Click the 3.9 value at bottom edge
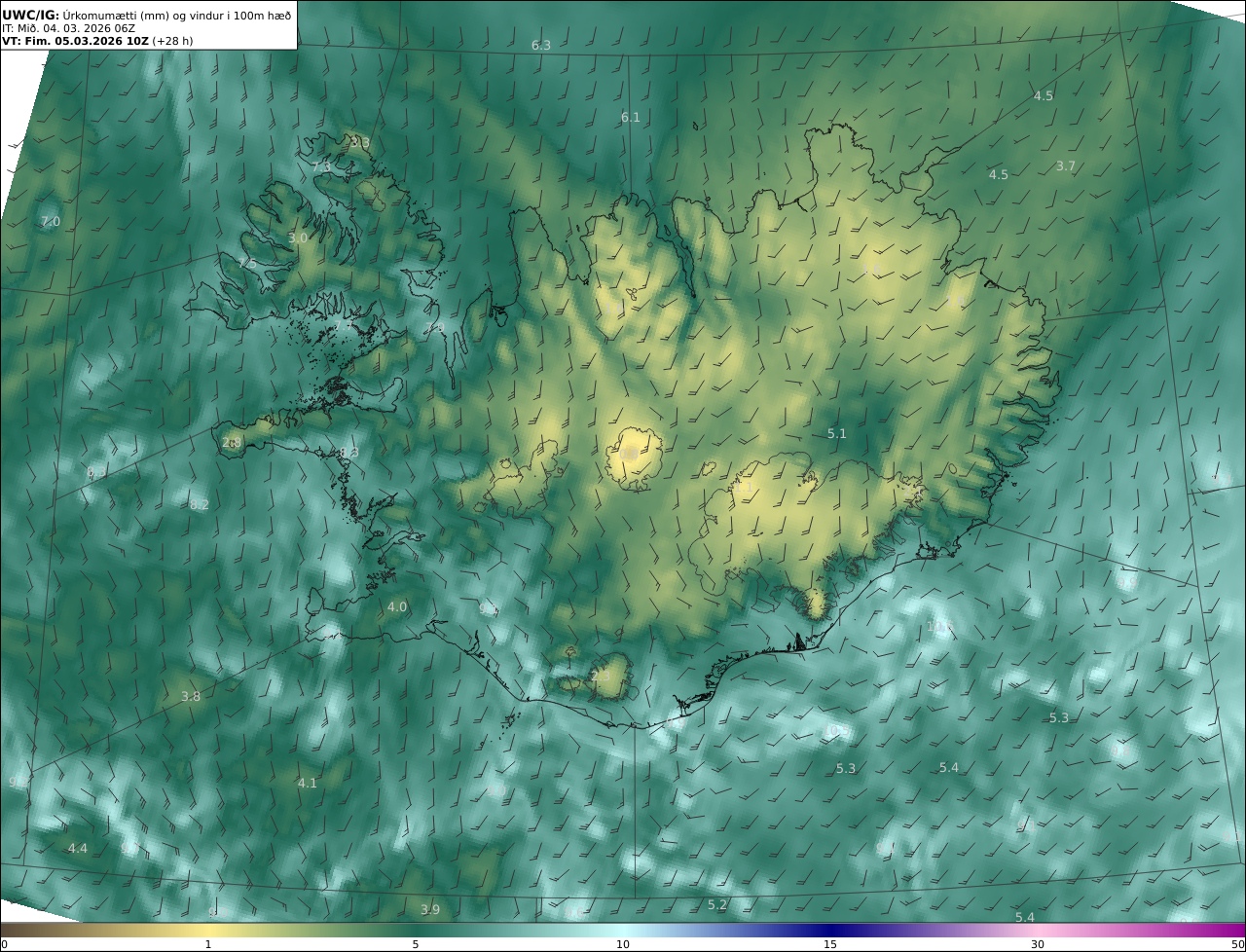1246x952 pixels. pos(430,910)
